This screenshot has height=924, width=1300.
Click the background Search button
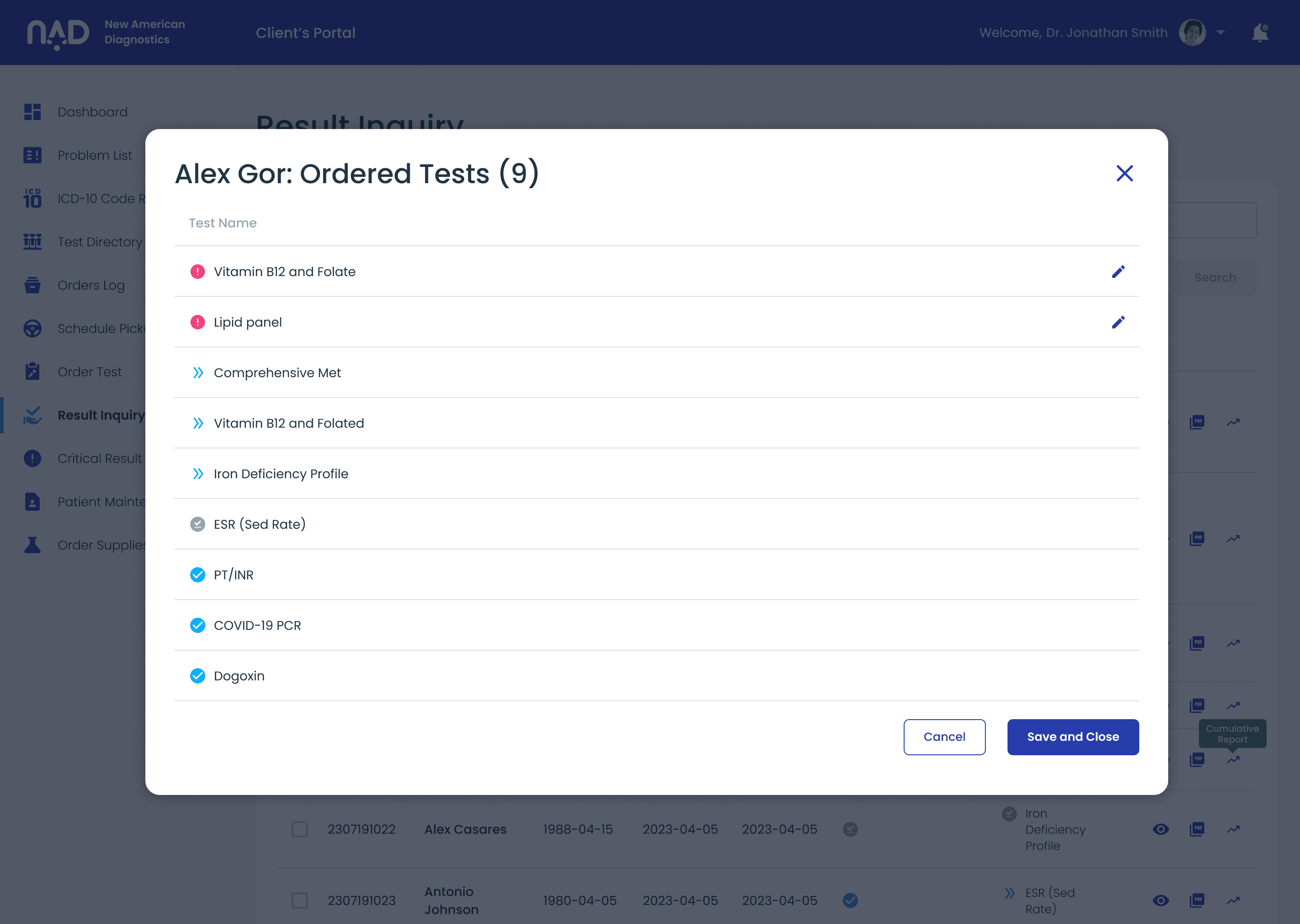[x=1215, y=277]
